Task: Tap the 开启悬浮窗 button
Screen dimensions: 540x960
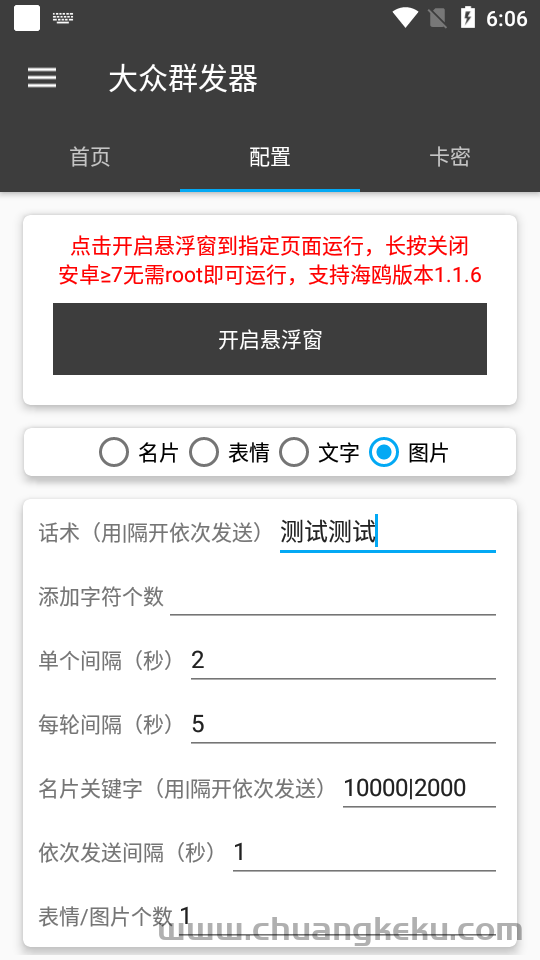Action: click(270, 339)
